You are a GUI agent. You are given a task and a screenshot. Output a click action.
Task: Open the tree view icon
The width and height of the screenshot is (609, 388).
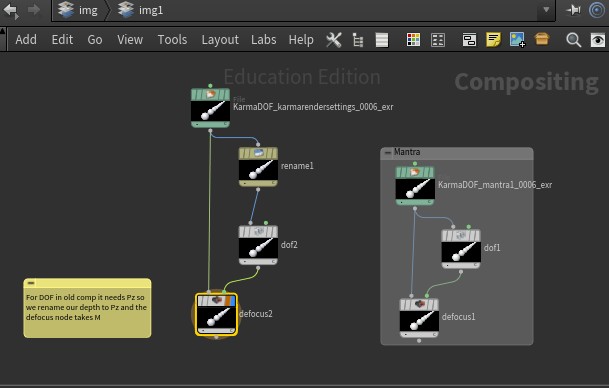[358, 40]
